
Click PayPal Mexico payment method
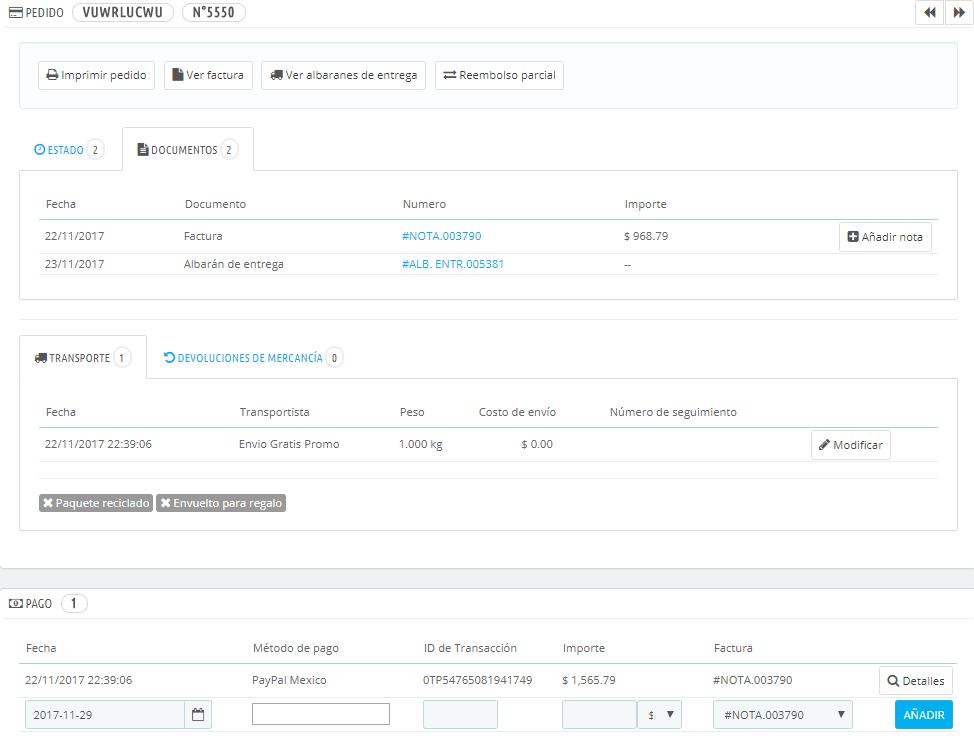[289, 680]
